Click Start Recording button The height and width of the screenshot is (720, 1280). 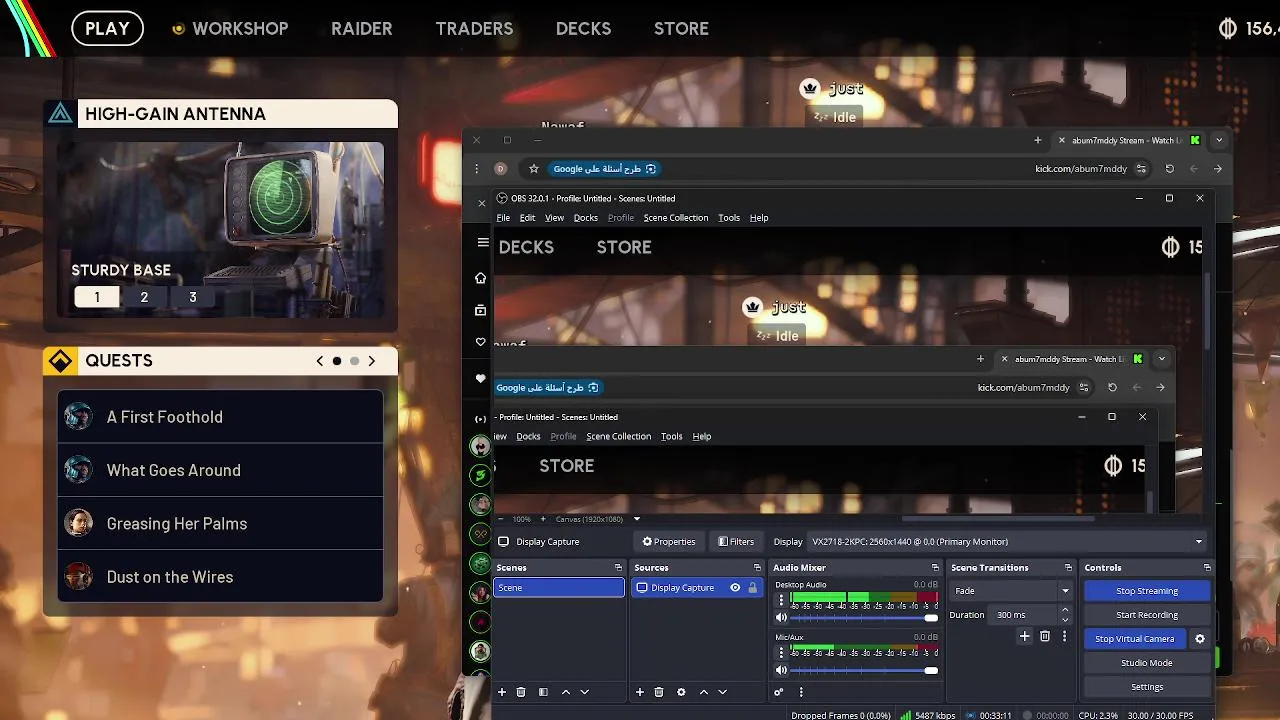tap(1147, 615)
